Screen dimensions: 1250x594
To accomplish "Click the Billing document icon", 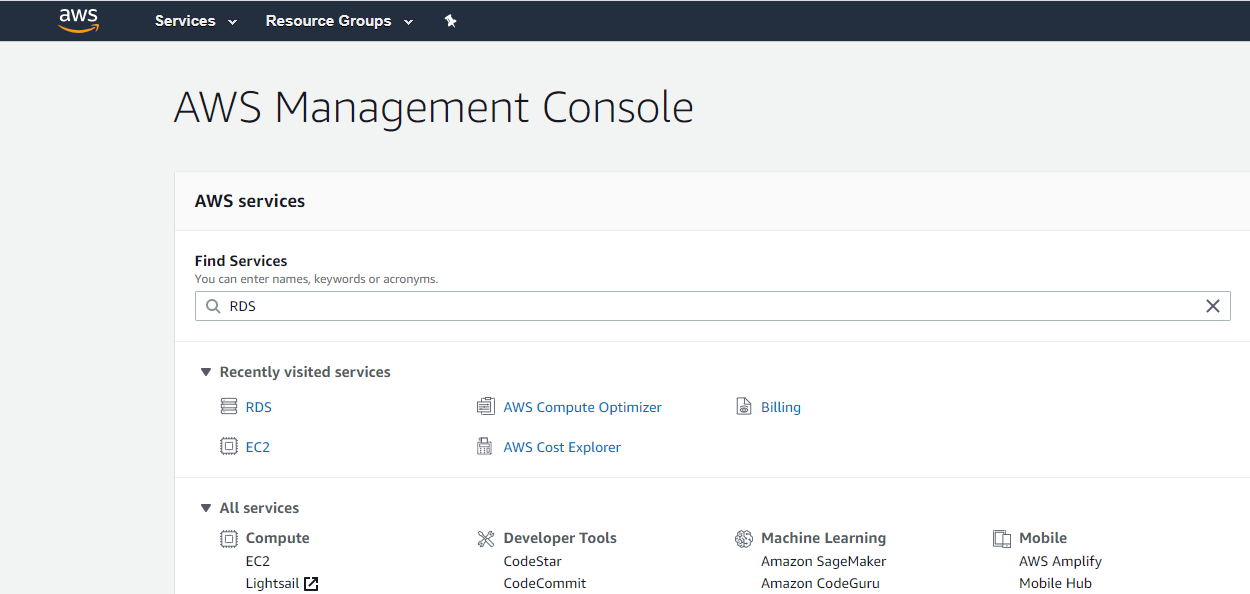I will click(743, 407).
